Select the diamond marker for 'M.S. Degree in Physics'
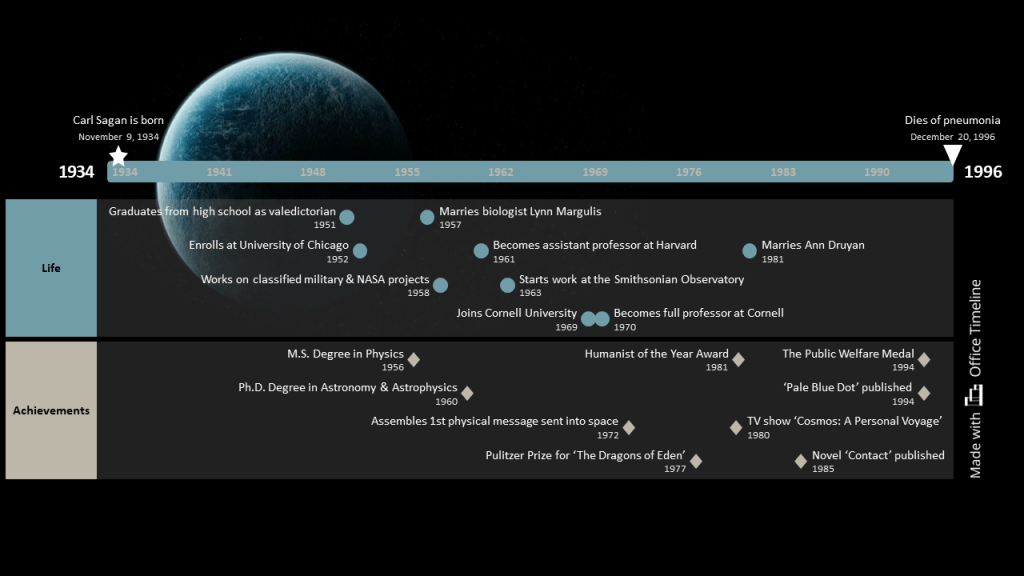Image resolution: width=1024 pixels, height=576 pixels. pyautogui.click(x=413, y=359)
